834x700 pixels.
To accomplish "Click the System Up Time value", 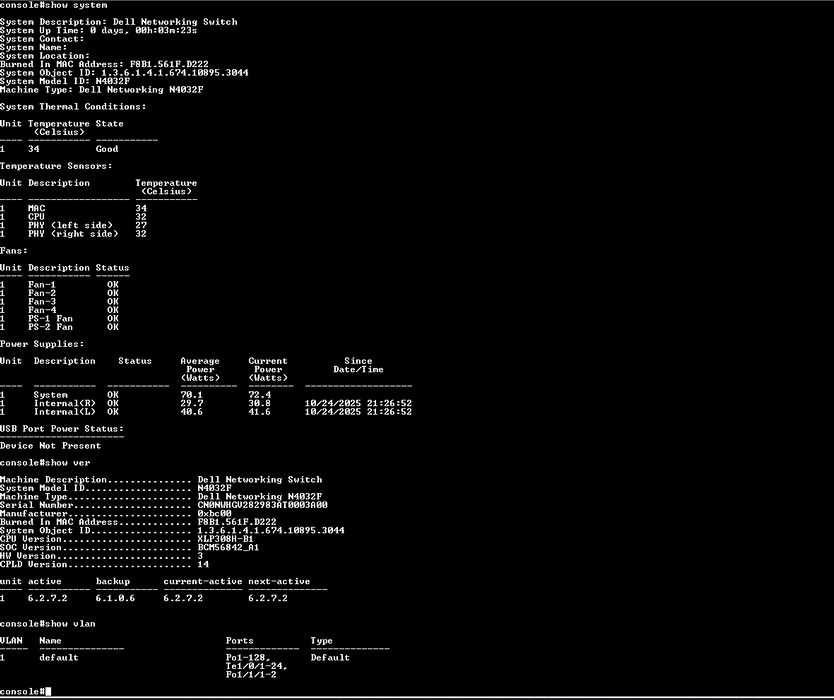I will coord(144,30).
